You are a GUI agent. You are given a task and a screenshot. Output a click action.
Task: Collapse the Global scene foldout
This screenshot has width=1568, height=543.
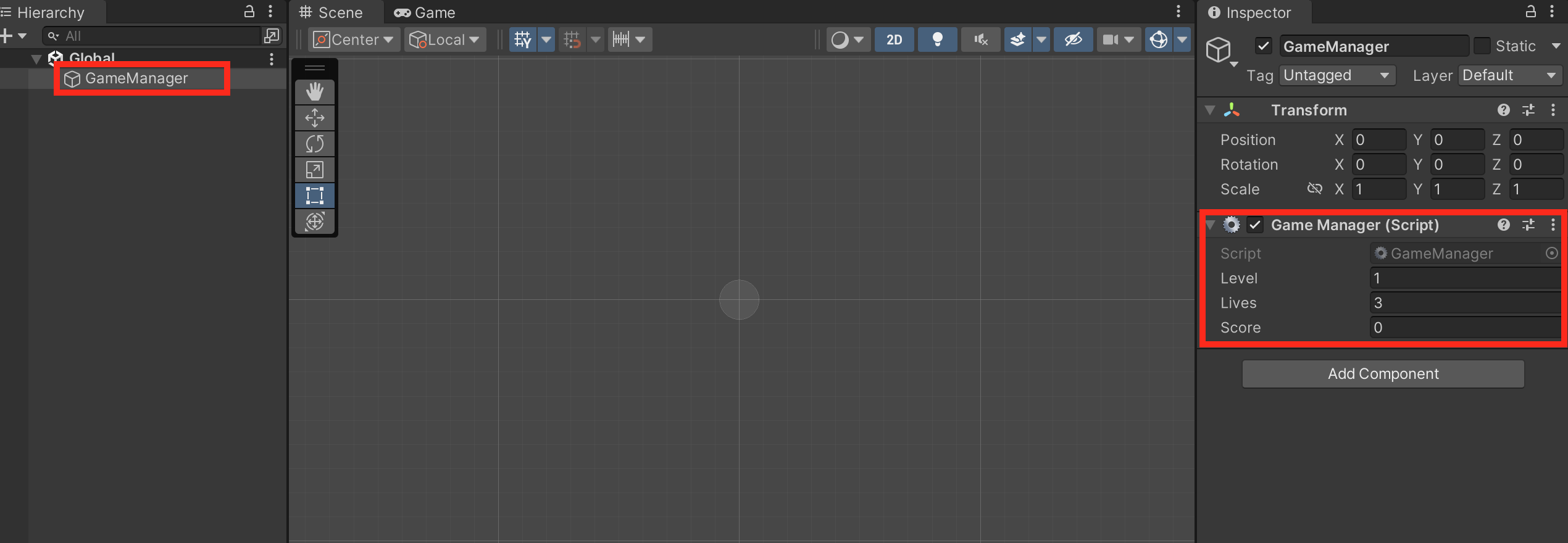pos(36,59)
